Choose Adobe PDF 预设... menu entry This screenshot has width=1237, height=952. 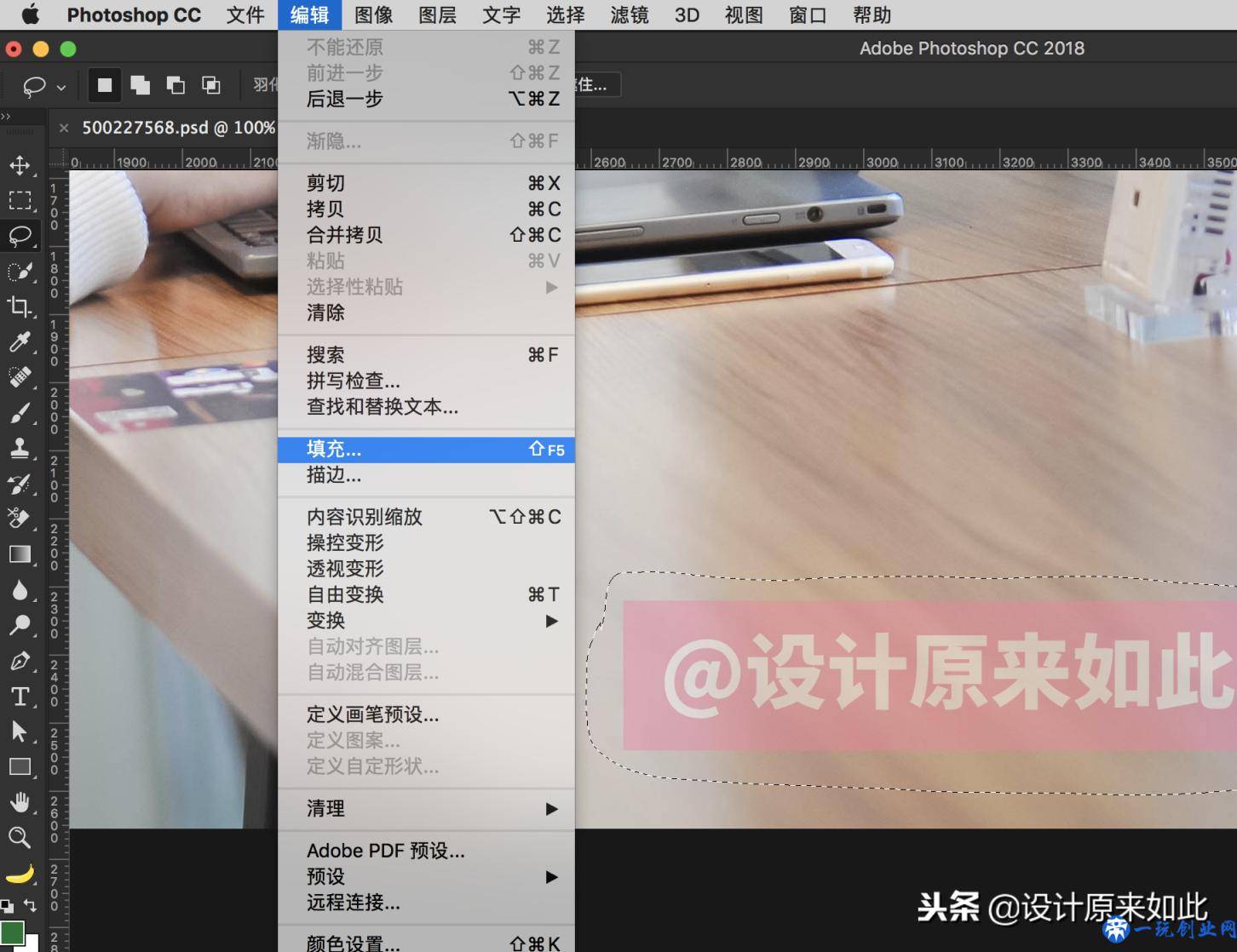point(426,851)
